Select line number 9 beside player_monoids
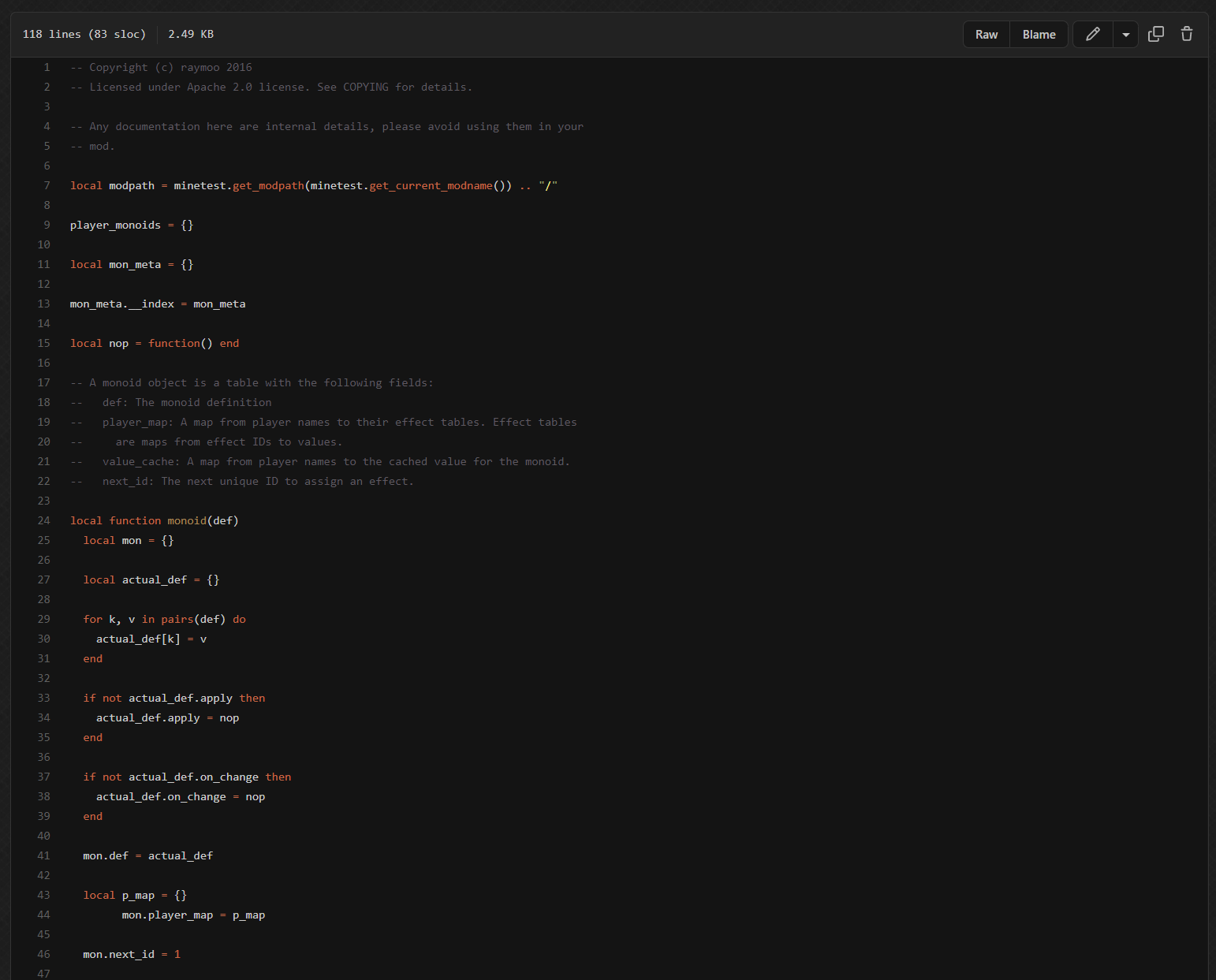 (47, 225)
